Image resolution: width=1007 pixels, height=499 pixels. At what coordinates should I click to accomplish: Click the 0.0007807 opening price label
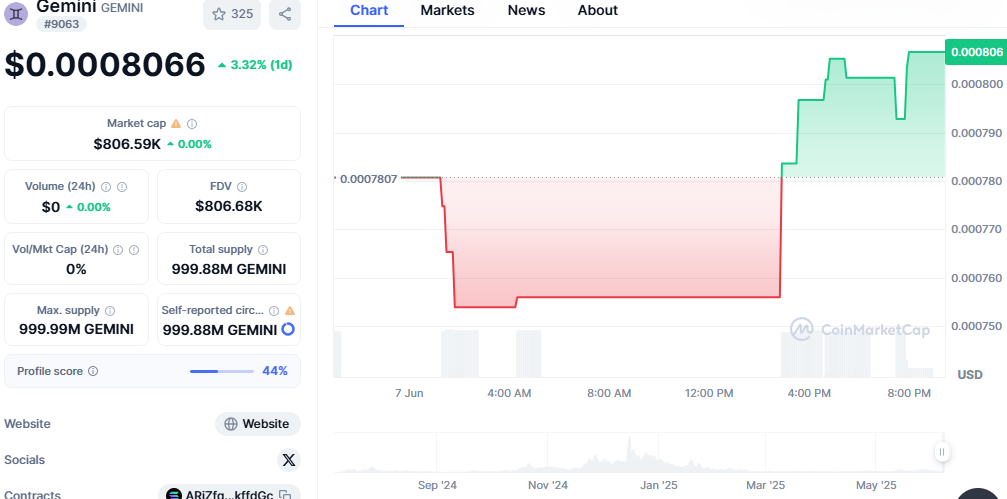click(368, 179)
